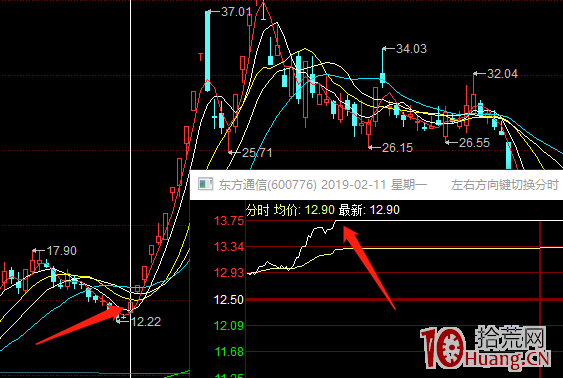The height and width of the screenshot is (378, 563).
Task: Click the 17.90 price annotation
Action: pos(62,251)
